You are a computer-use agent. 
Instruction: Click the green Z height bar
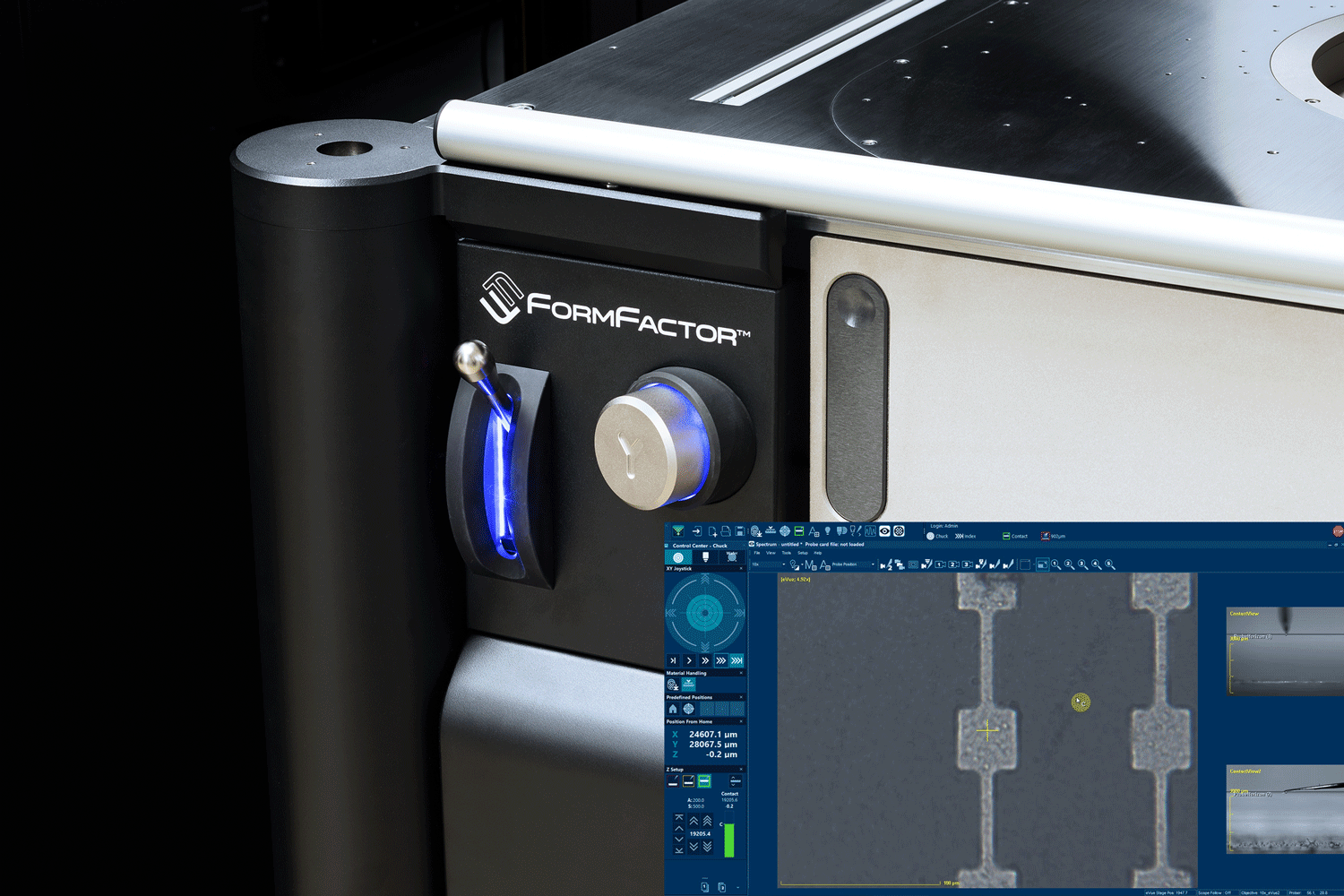(728, 840)
